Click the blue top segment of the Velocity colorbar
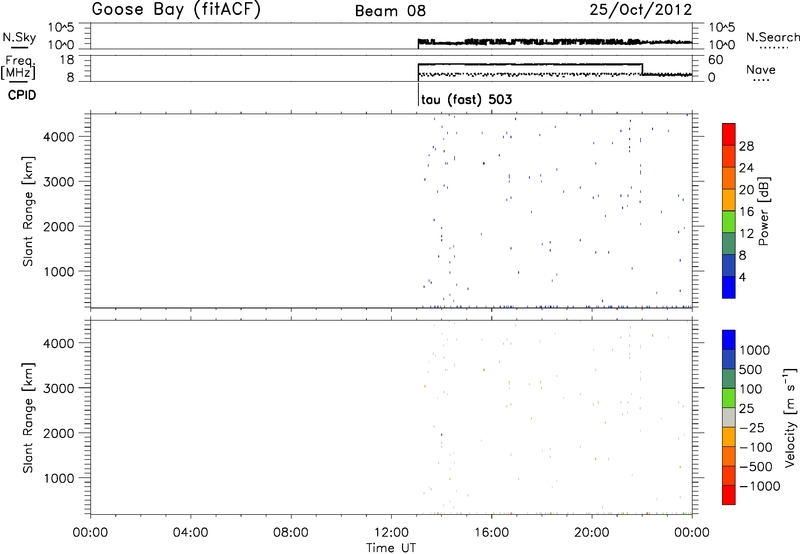Image resolution: width=800 pixels, height=554 pixels. [x=729, y=340]
